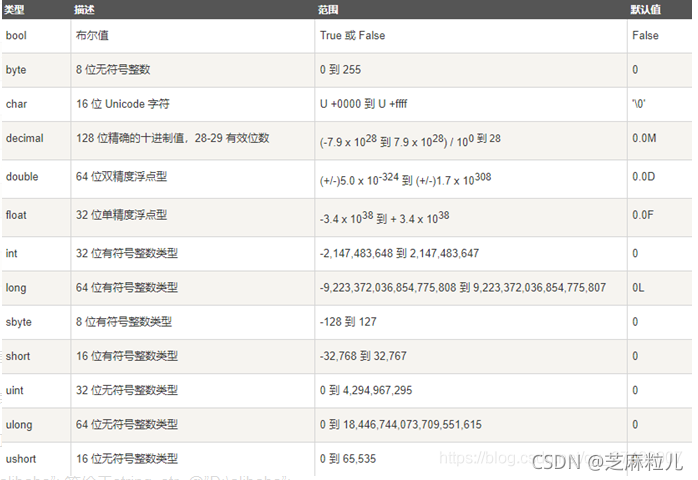Click '64 位双精度浮点型' description
698x480 pixels.
click(x=122, y=177)
